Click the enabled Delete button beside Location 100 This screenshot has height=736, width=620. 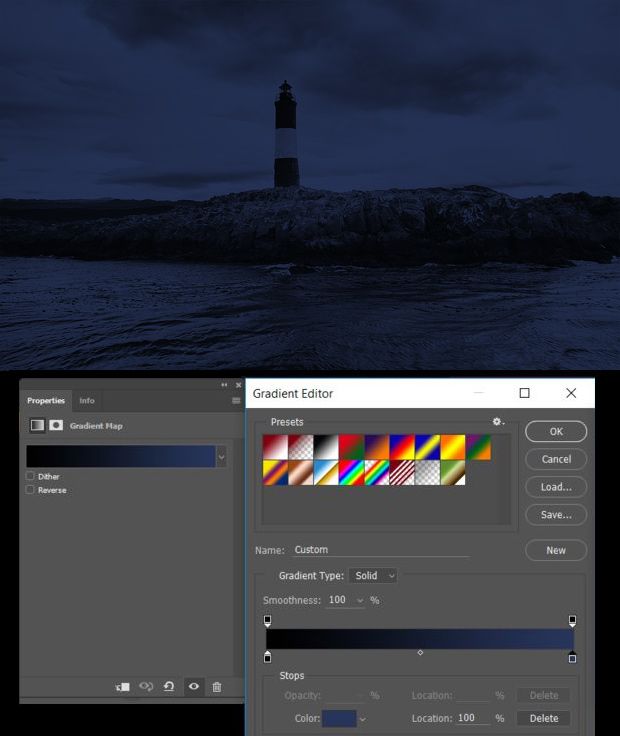click(x=543, y=718)
